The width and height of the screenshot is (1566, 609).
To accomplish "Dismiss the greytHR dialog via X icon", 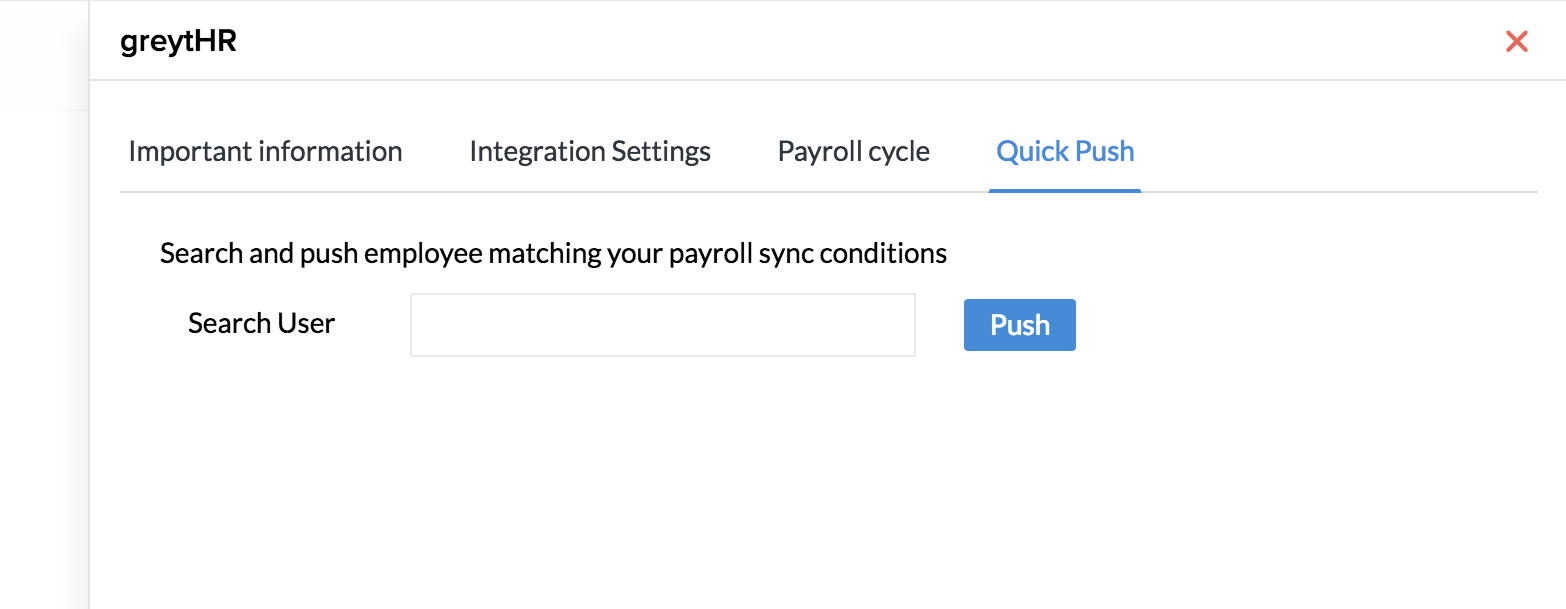I will (x=1516, y=41).
